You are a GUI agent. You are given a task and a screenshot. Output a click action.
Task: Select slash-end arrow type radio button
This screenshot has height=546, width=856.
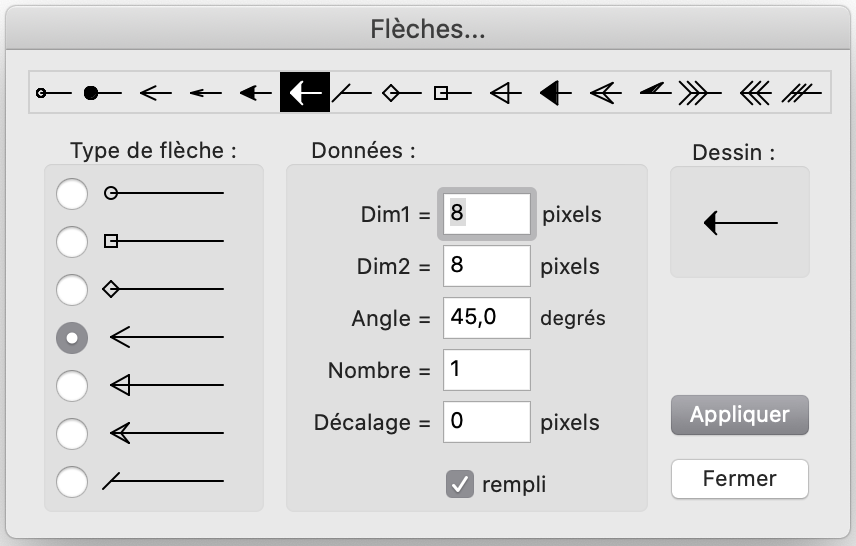click(x=72, y=482)
